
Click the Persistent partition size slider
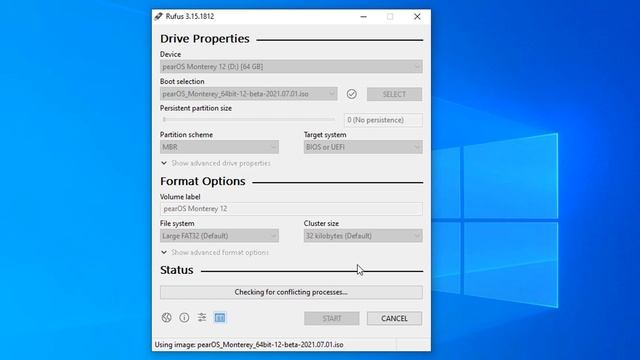(x=249, y=120)
